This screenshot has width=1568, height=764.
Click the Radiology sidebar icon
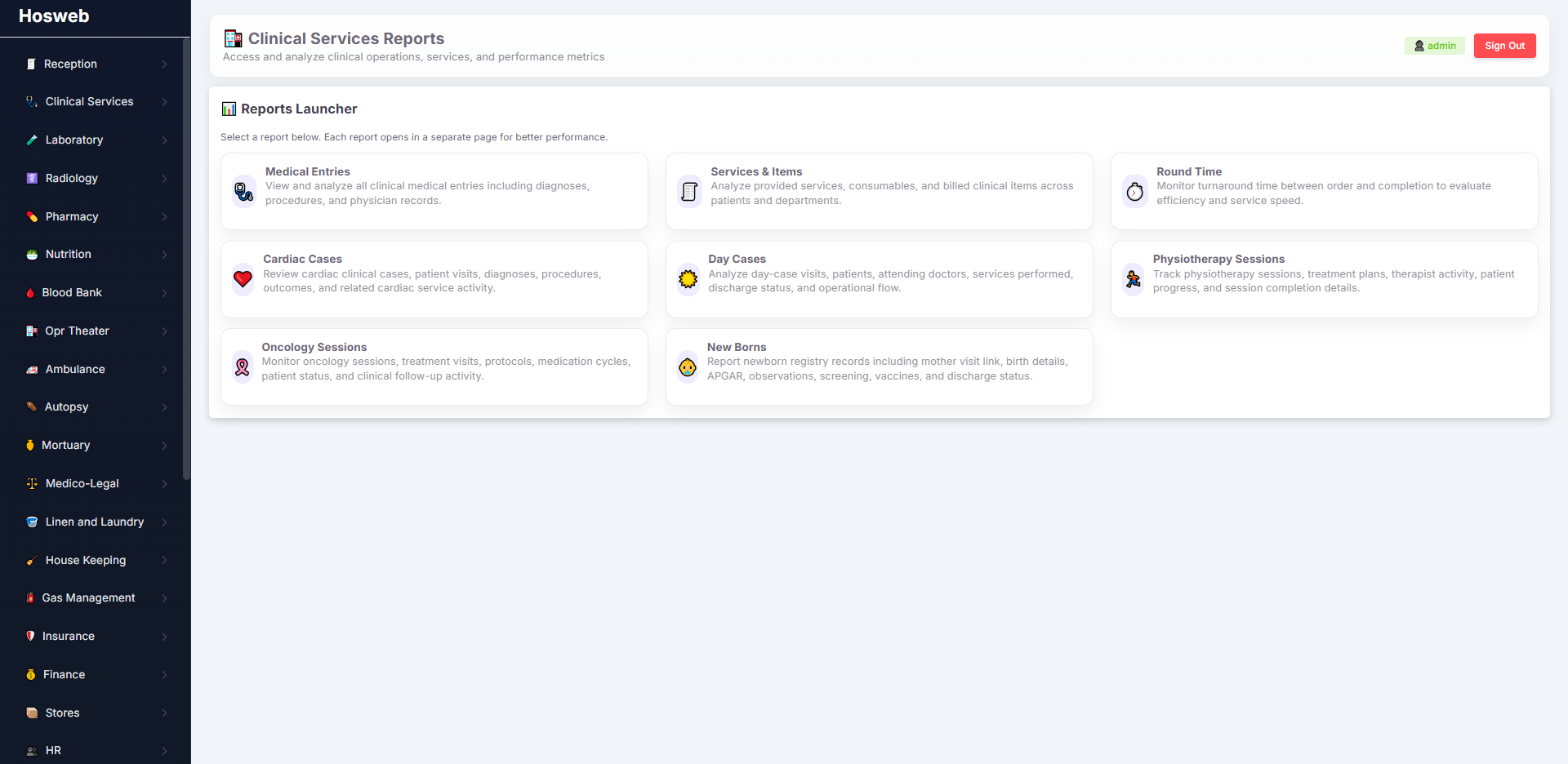[x=32, y=179]
